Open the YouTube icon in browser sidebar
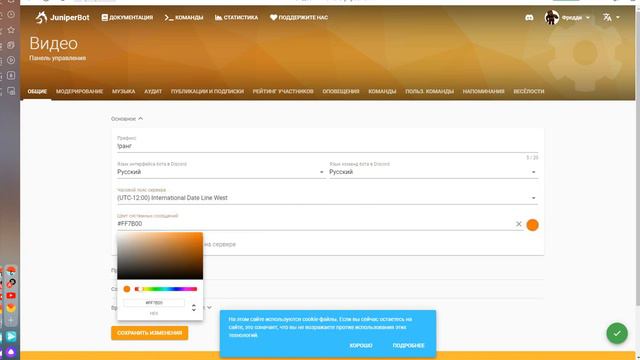This screenshot has width=640, height=360. [x=11, y=296]
